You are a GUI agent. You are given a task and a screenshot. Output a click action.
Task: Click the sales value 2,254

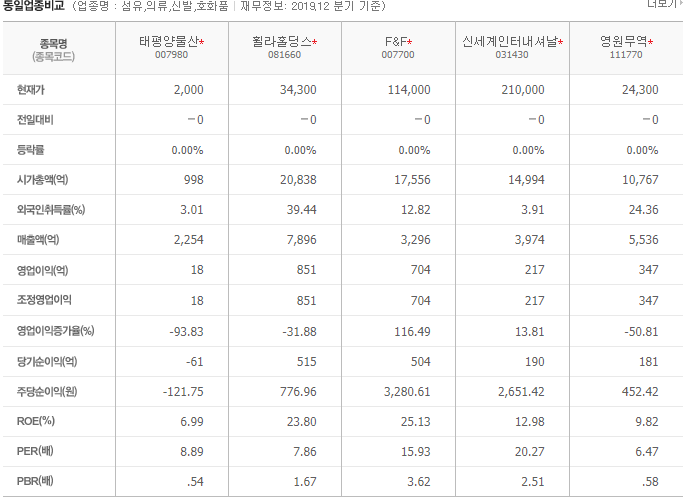click(x=189, y=240)
